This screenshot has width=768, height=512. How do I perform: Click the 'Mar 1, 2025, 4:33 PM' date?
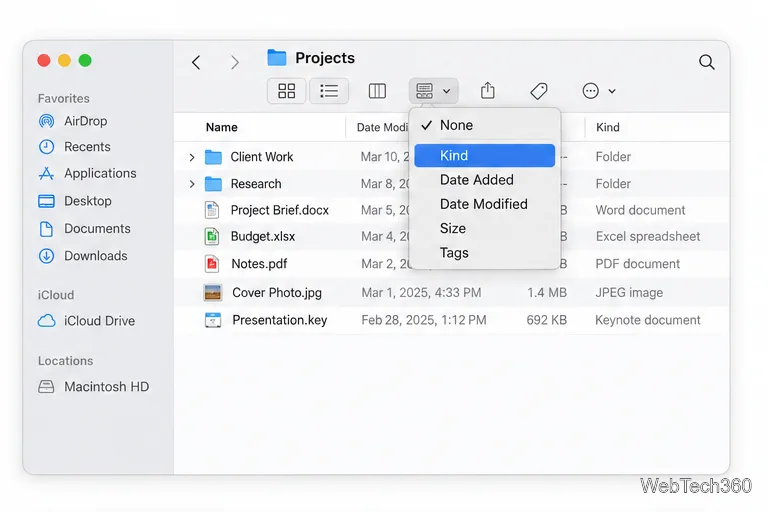point(421,293)
